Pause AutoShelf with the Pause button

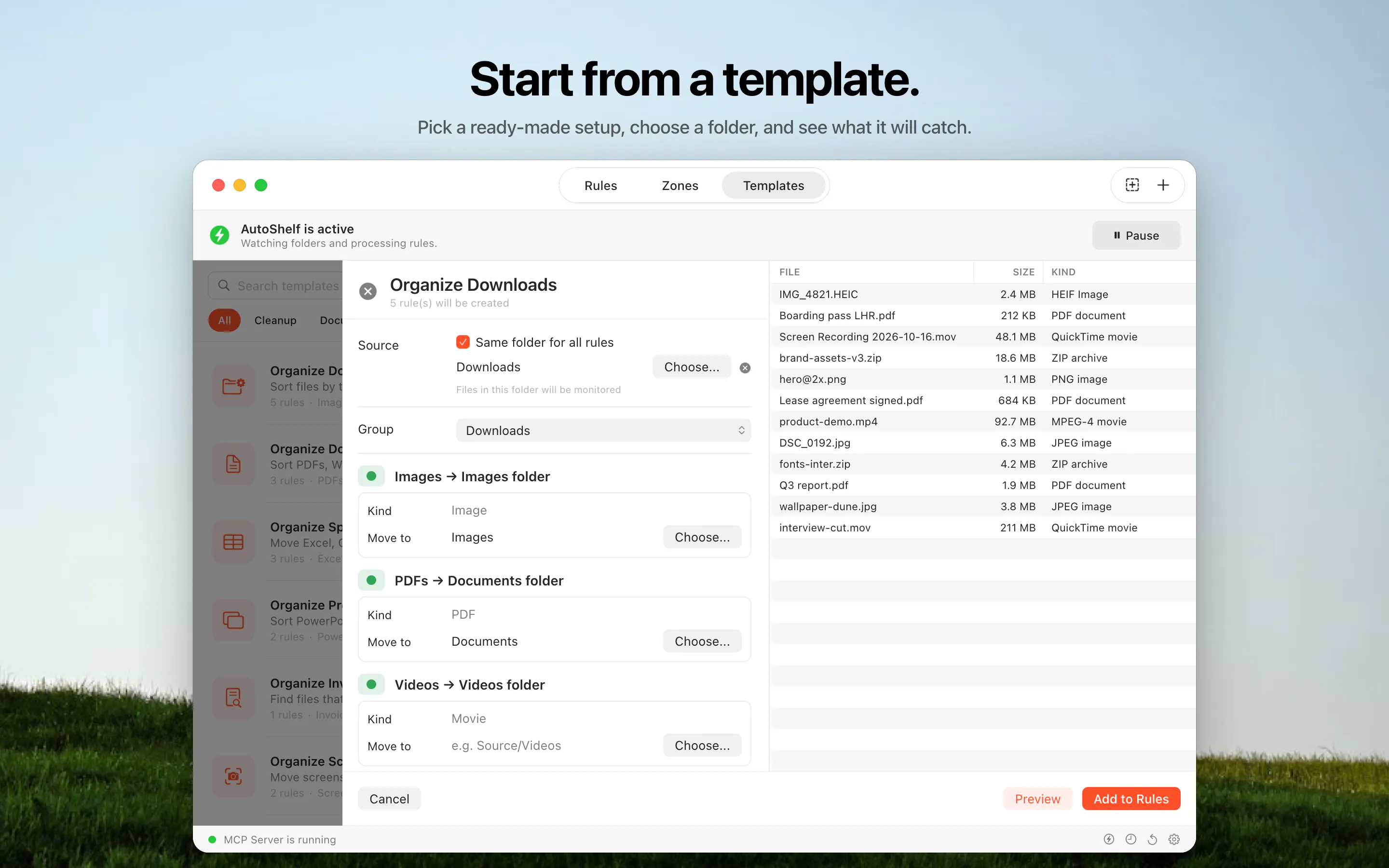(x=1136, y=235)
